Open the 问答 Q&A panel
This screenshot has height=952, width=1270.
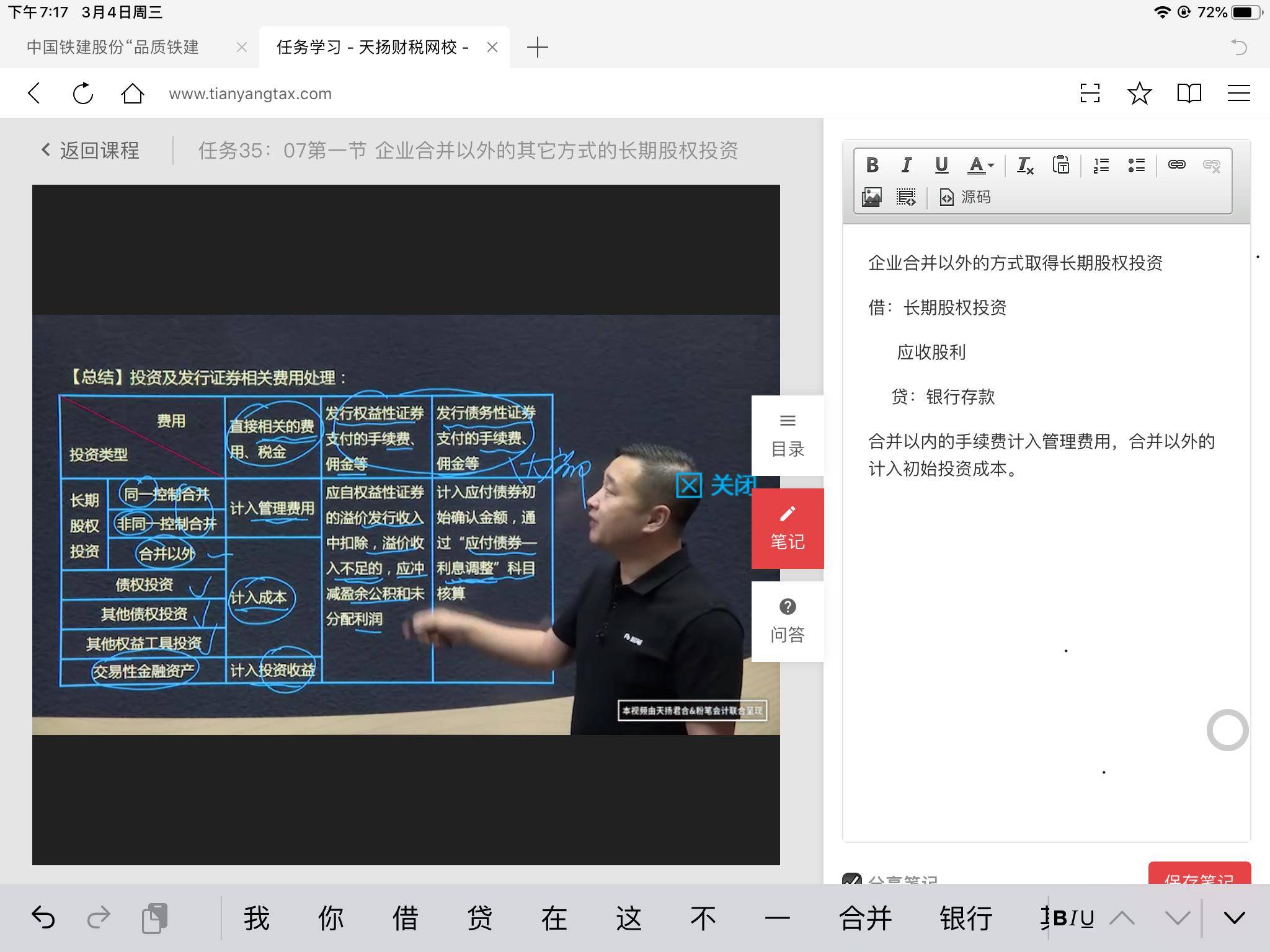[787, 621]
